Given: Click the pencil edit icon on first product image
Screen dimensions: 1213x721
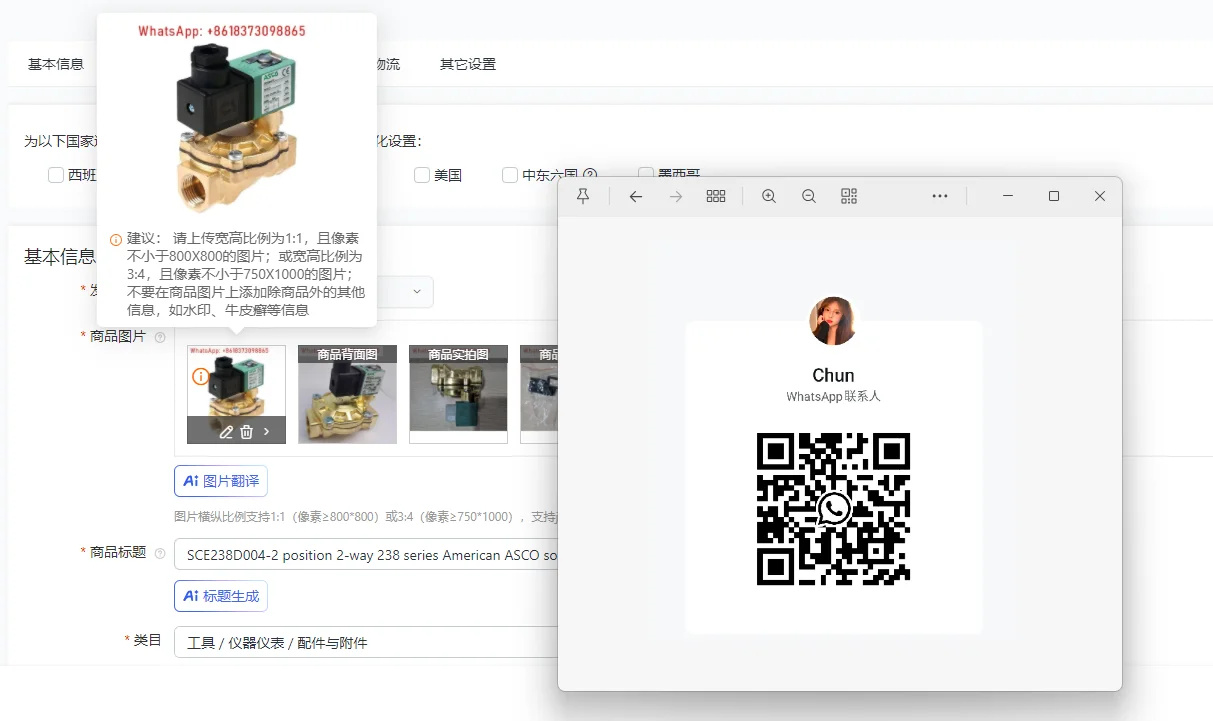Looking at the screenshot, I should [x=226, y=432].
